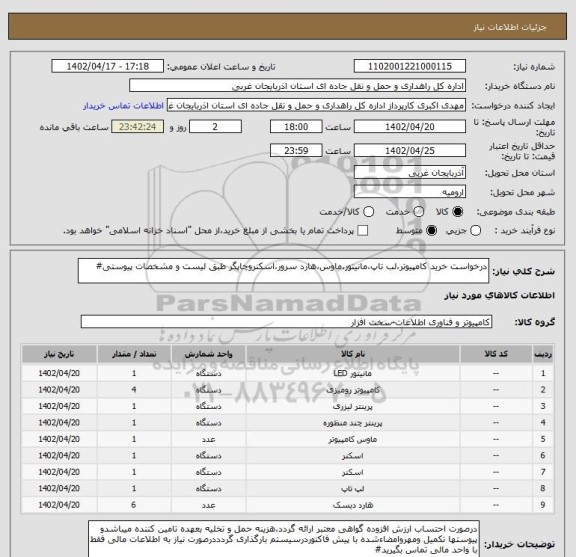The height and width of the screenshot is (557, 576).
Task: Click the remaining time 23:42:24 field
Action: 138,127
